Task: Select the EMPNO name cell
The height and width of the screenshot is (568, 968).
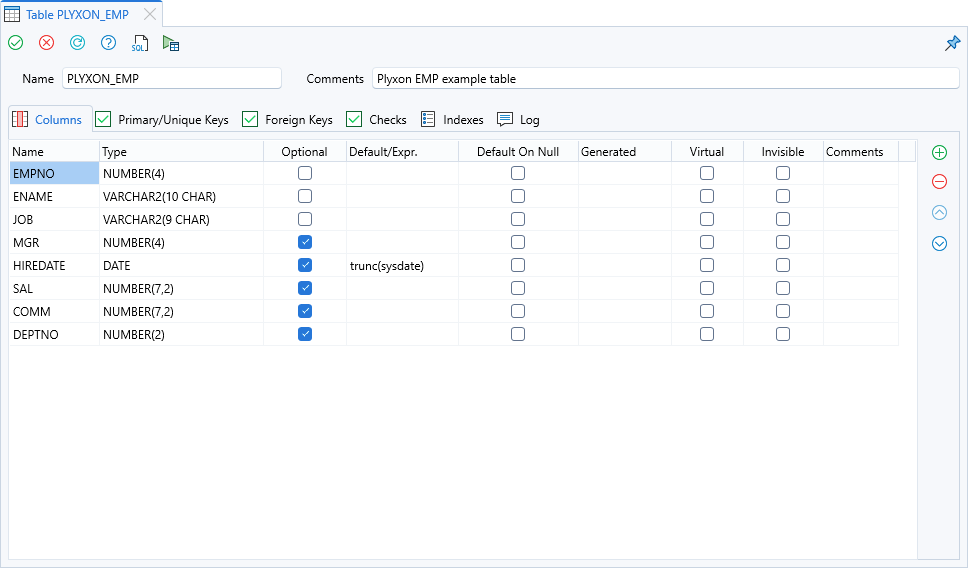Action: pos(54,173)
